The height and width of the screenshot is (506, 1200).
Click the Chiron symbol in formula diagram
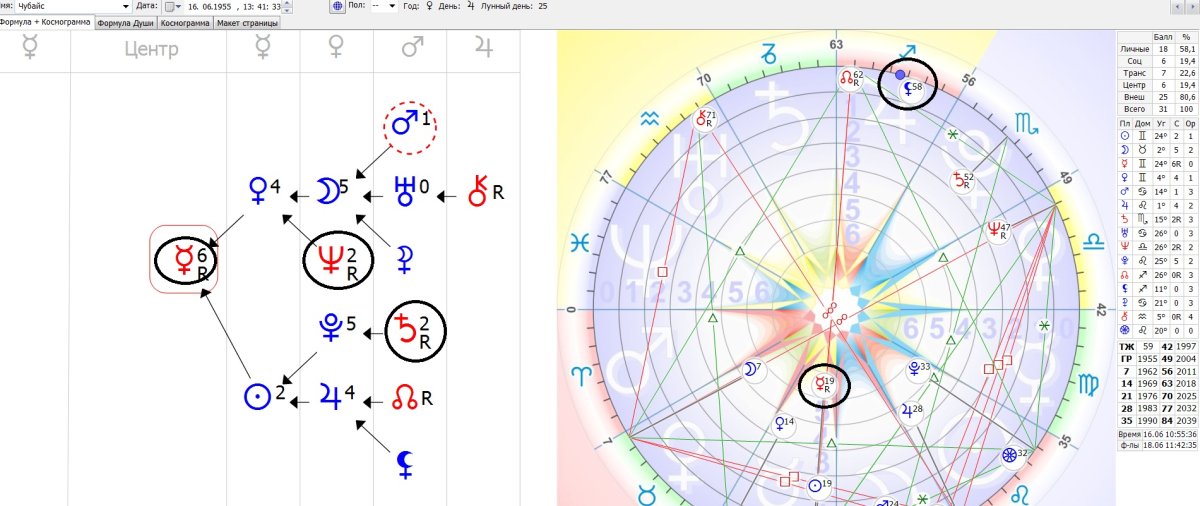(x=479, y=190)
